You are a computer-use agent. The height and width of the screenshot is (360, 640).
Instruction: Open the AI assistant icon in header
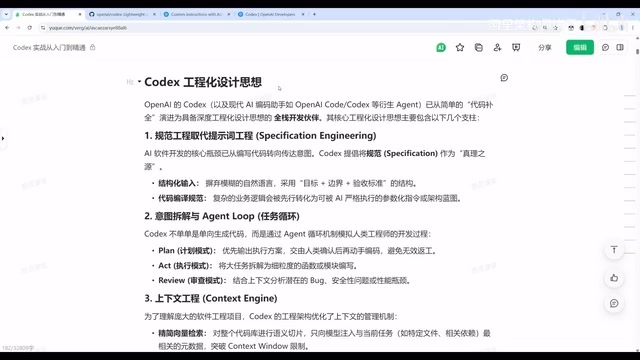click(x=441, y=47)
